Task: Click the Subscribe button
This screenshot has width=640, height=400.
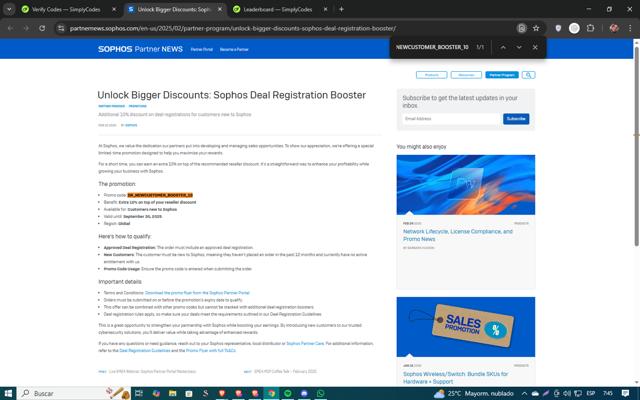Action: pyautogui.click(x=516, y=119)
